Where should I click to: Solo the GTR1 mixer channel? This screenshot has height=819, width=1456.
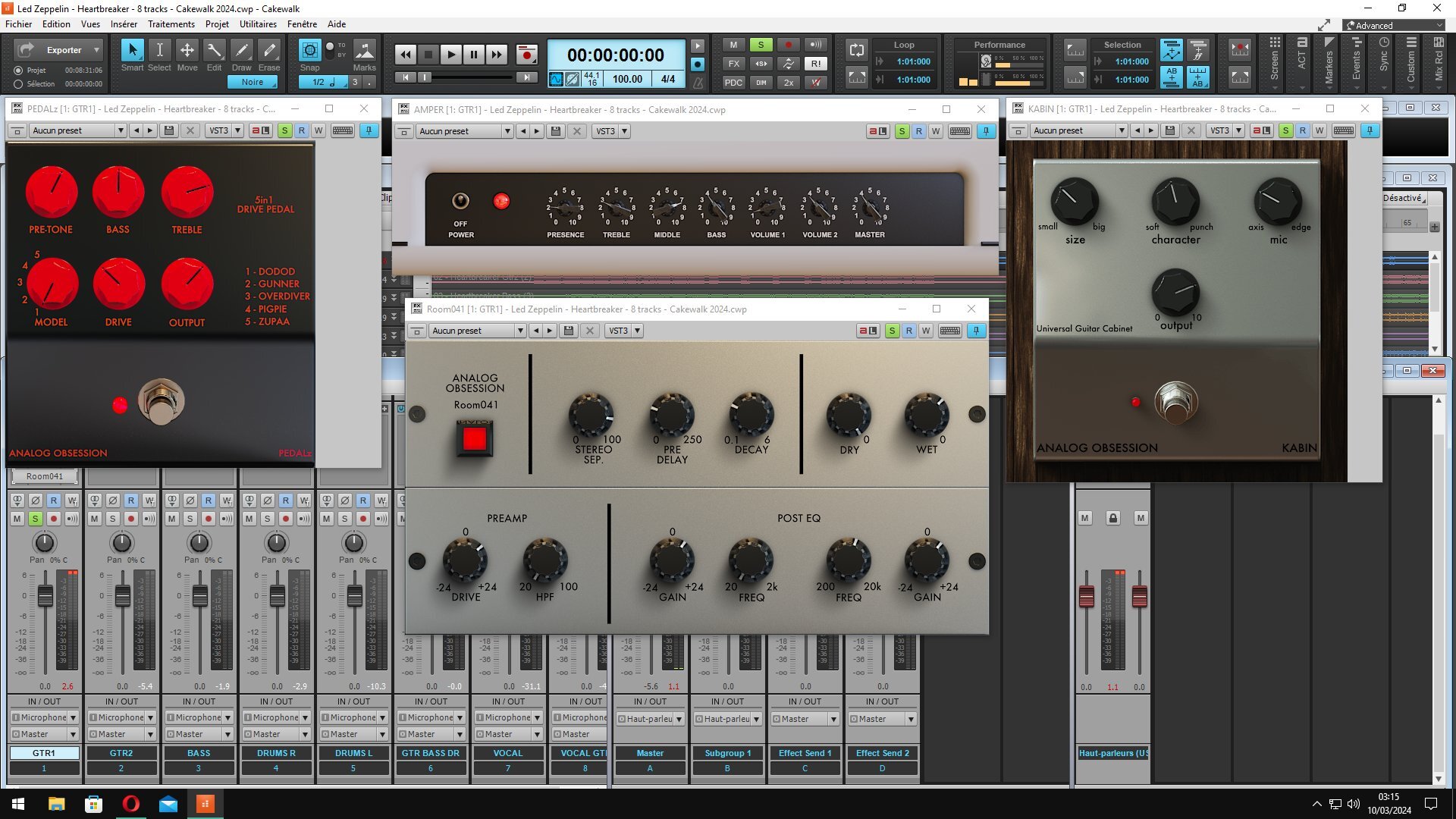36,519
